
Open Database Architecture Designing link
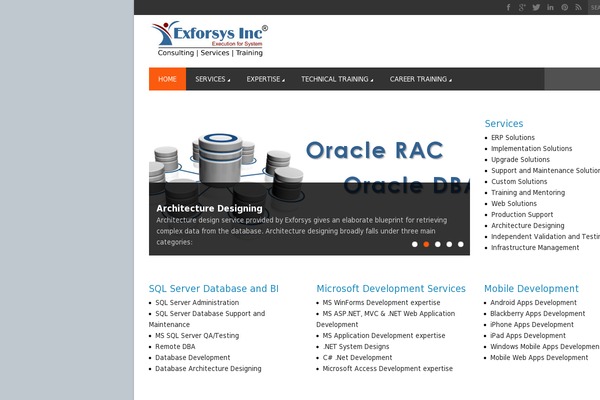pyautogui.click(x=208, y=369)
